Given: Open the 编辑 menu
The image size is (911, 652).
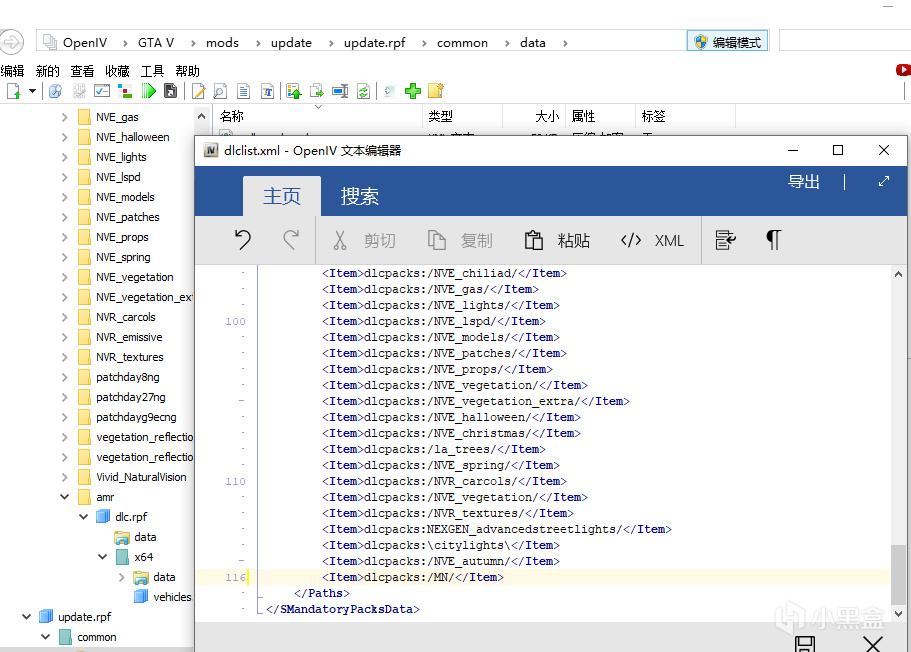Looking at the screenshot, I should (x=12, y=71).
